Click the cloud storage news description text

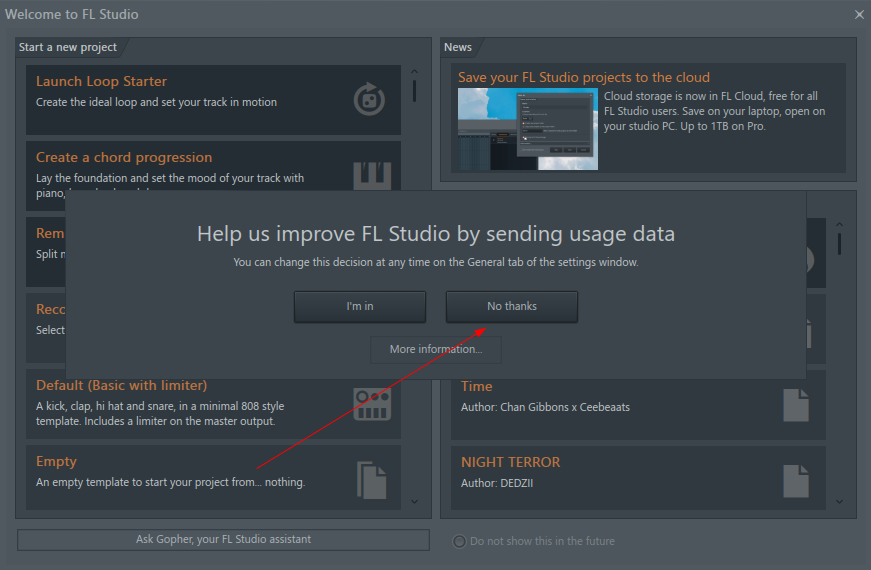714,111
